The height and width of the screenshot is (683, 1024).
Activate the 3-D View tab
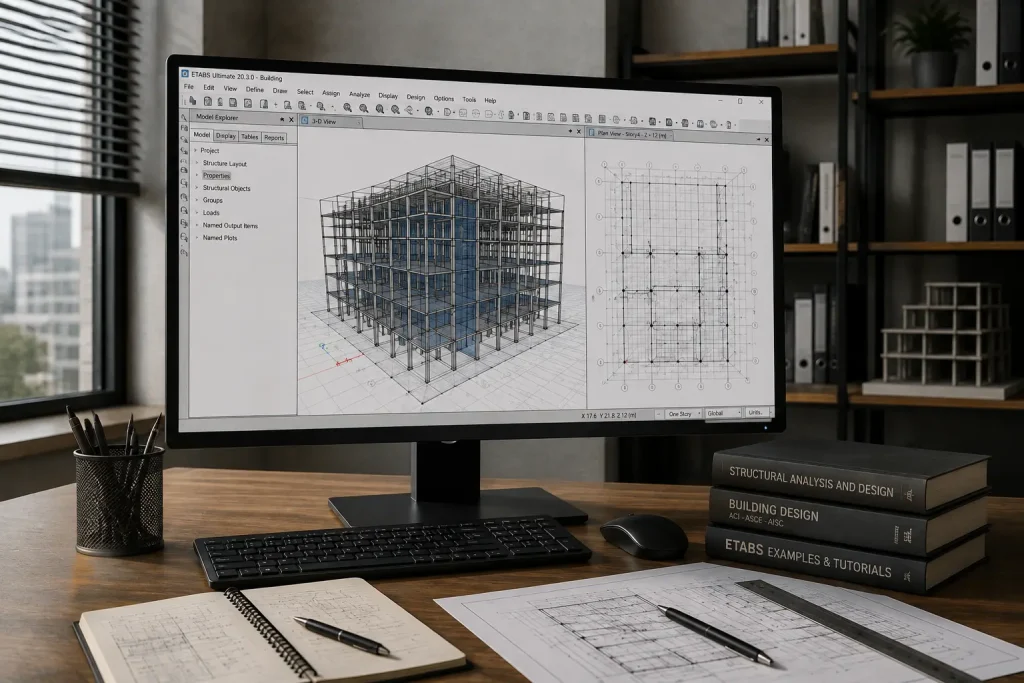[x=330, y=121]
